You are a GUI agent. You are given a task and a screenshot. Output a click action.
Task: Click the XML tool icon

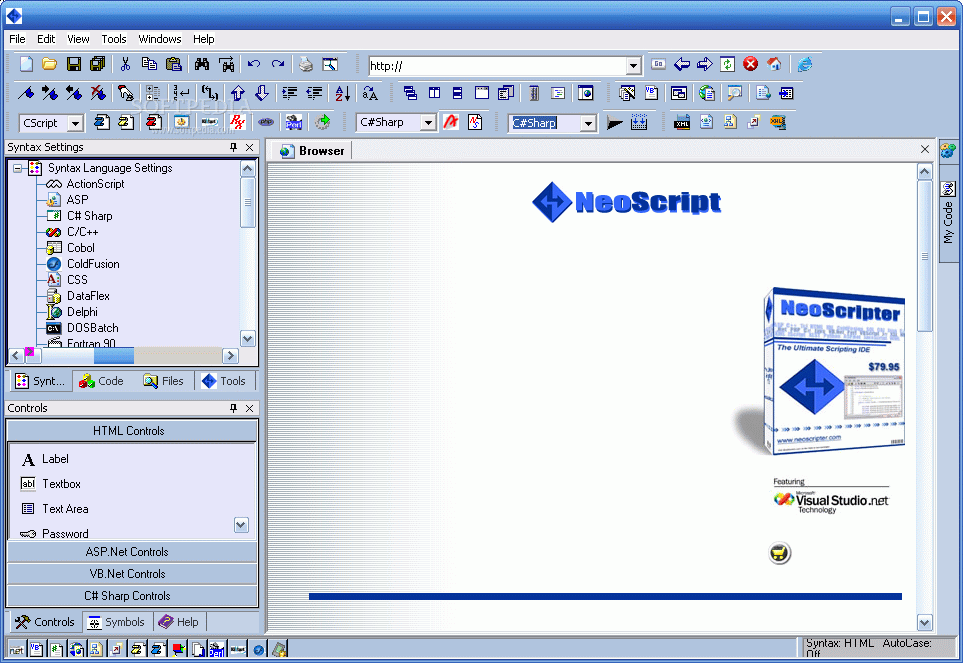tap(682, 123)
